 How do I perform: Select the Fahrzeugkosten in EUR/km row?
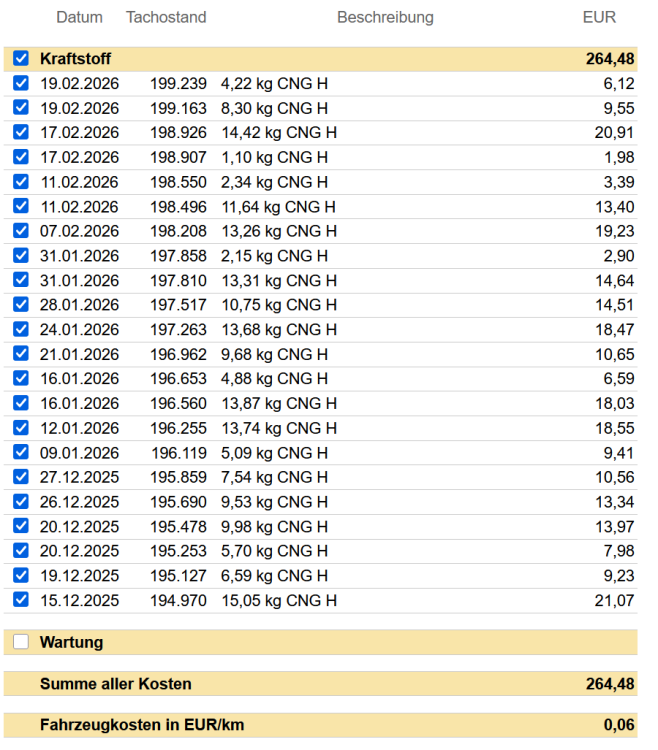[x=320, y=725]
